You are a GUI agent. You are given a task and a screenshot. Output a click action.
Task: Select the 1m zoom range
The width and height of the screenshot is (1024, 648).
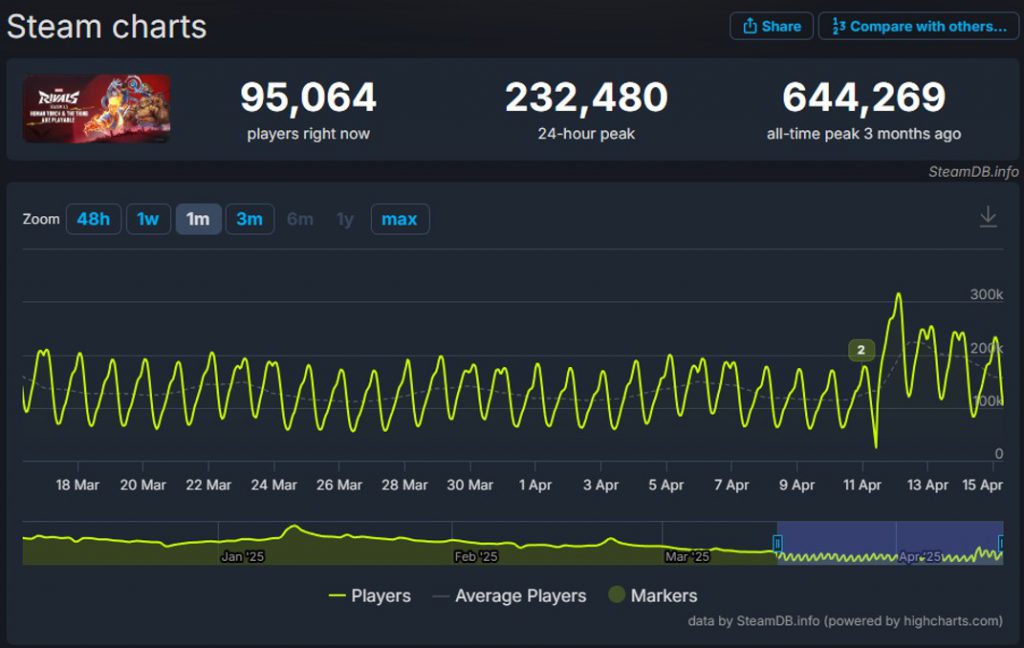pyautogui.click(x=199, y=219)
